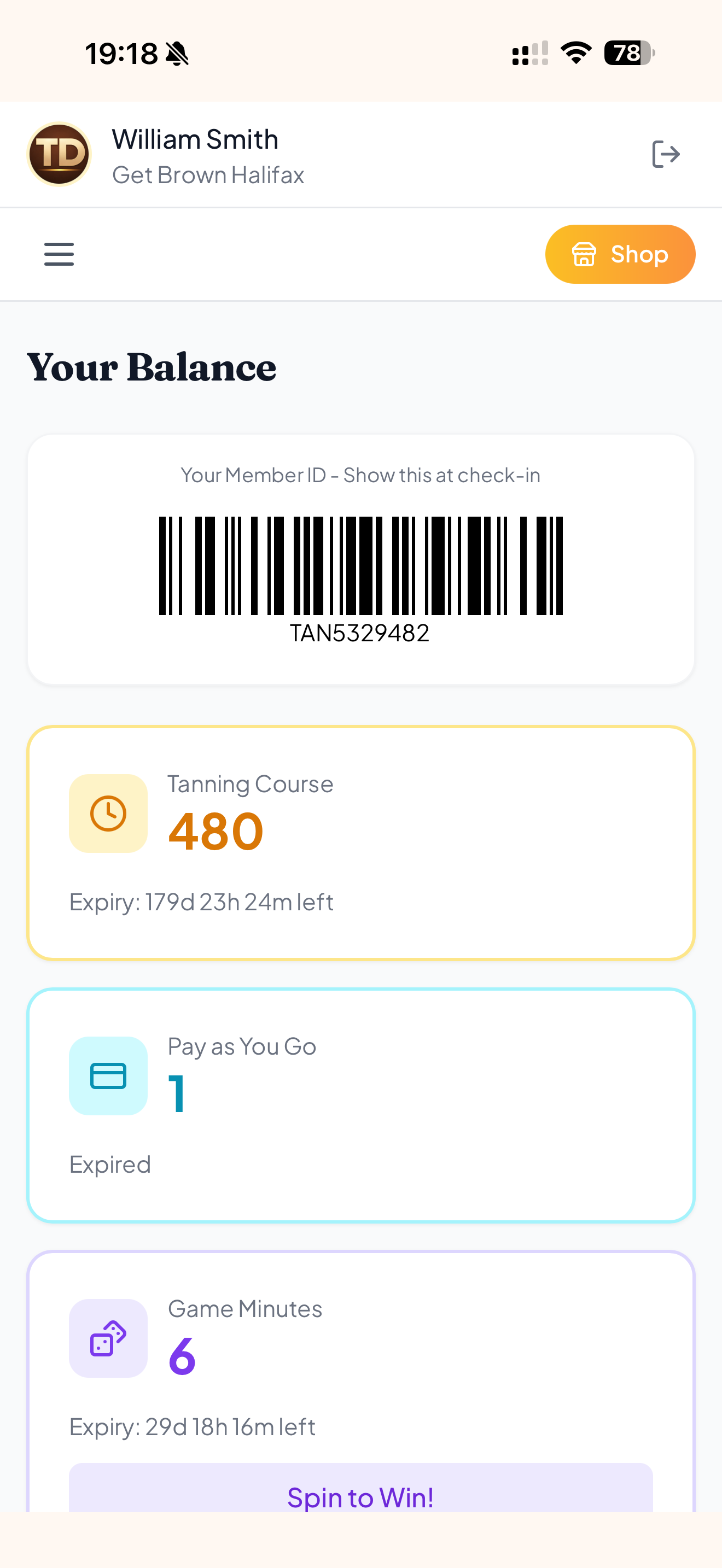Tap the Tanning Course clock icon
The width and height of the screenshot is (722, 1568).
(x=108, y=813)
